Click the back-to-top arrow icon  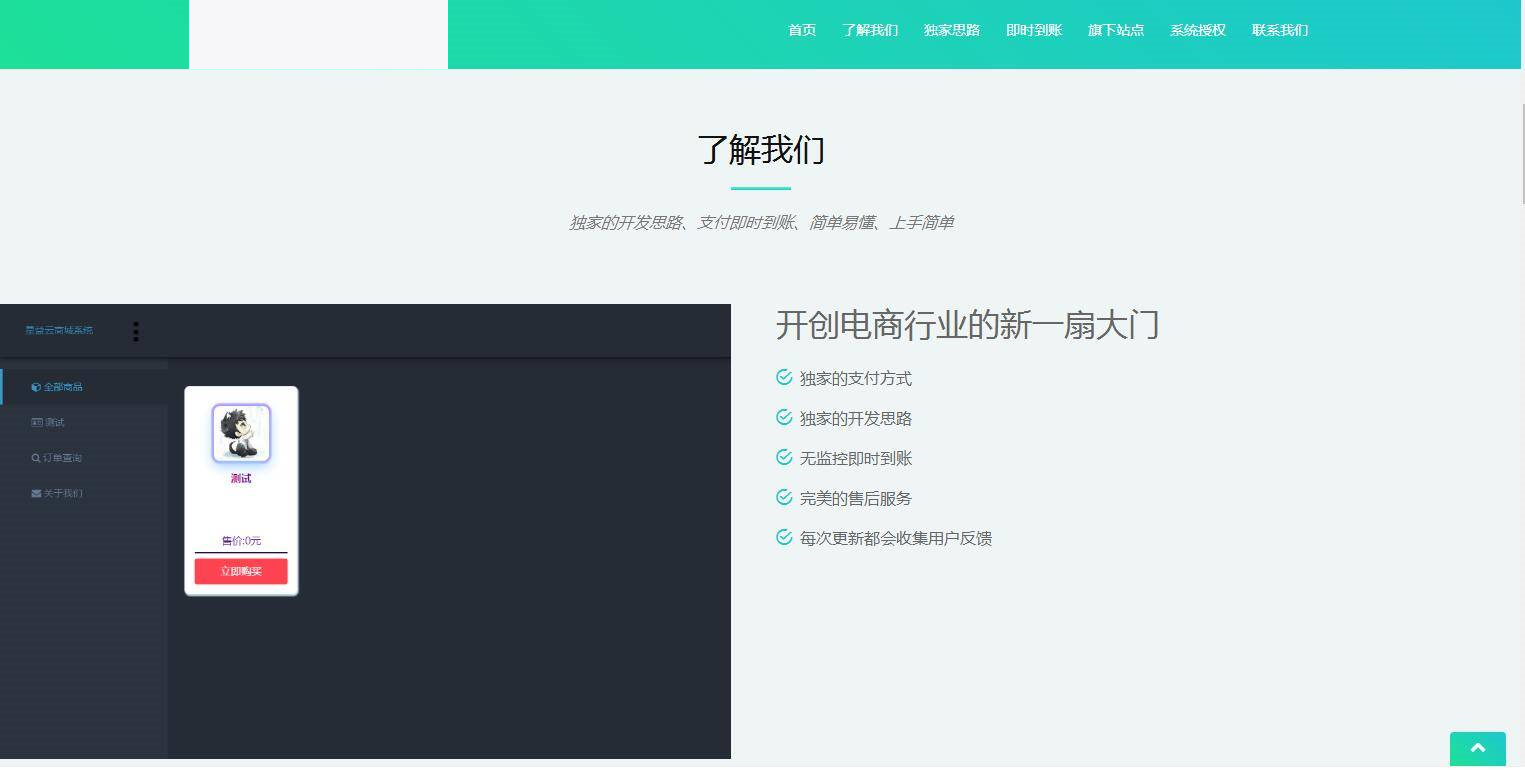coord(1477,749)
